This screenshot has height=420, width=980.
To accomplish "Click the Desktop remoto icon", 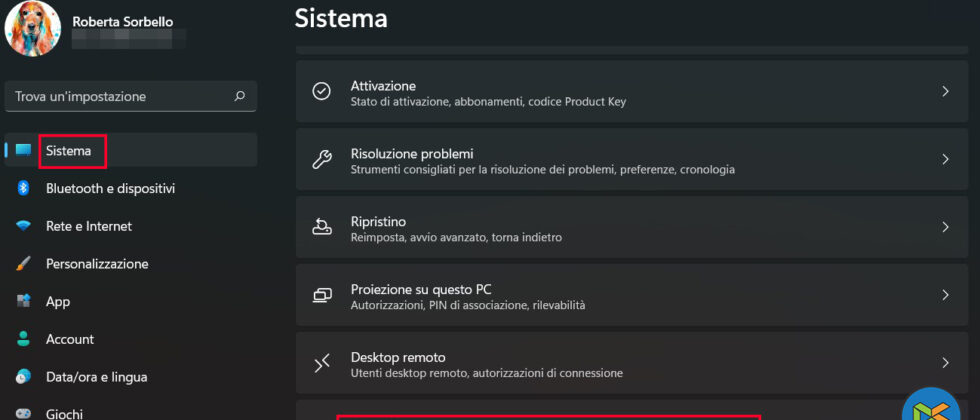I will (322, 363).
